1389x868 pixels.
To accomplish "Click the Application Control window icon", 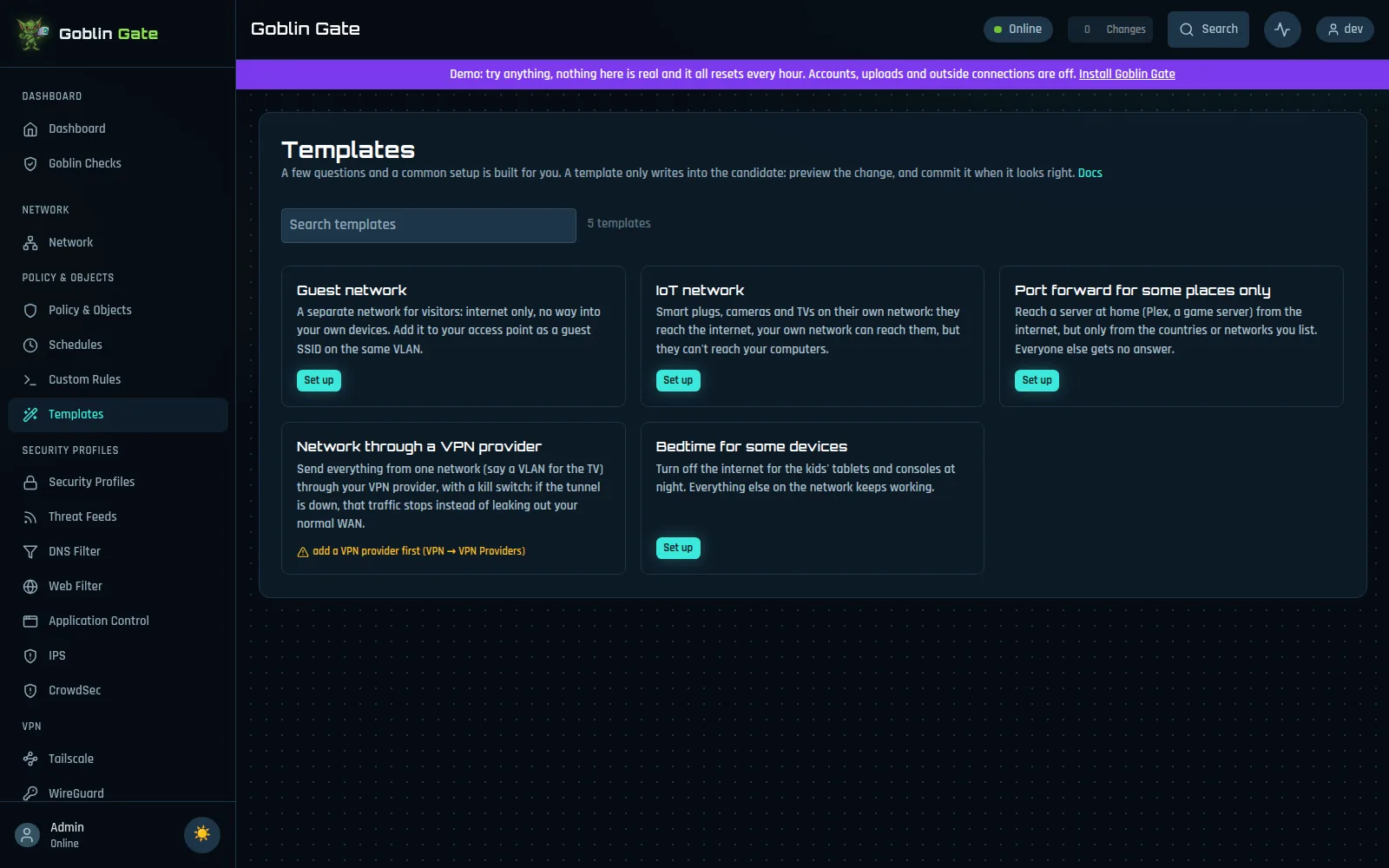I will point(30,621).
